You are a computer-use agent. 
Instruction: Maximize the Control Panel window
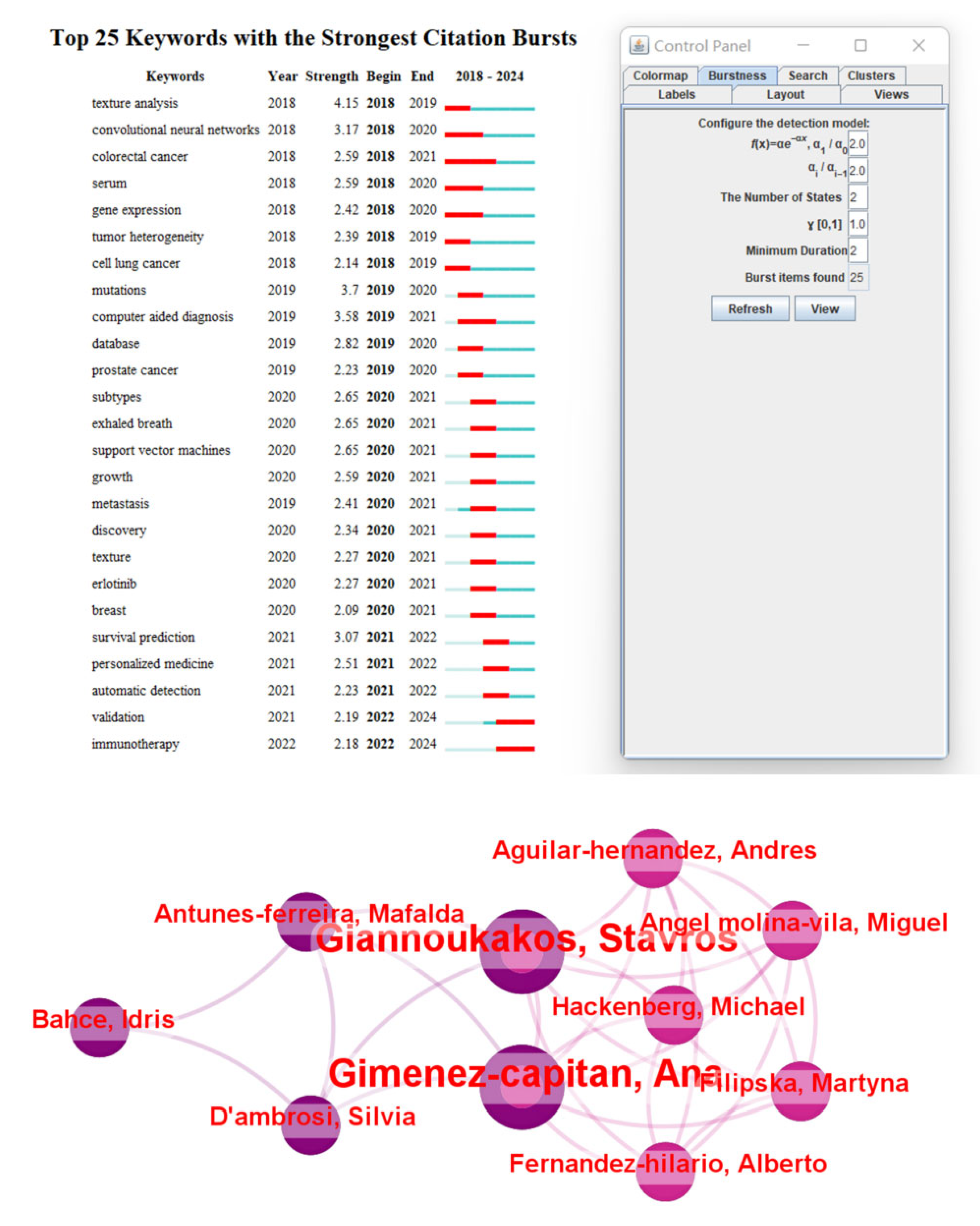(860, 45)
